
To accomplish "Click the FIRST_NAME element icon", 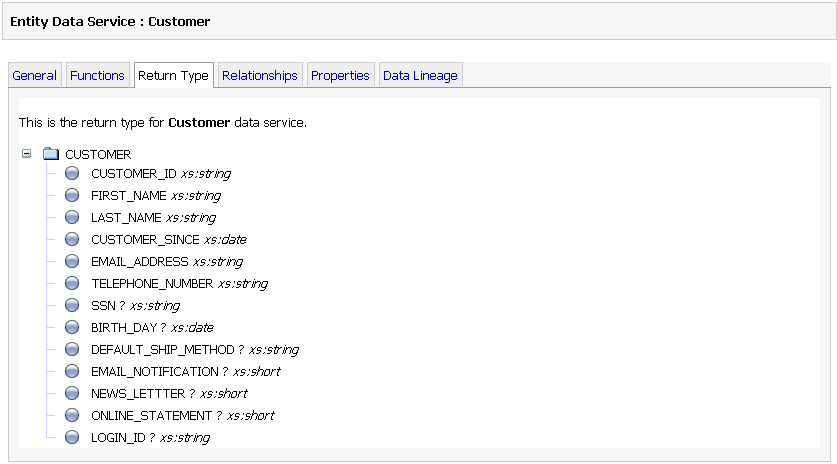I will click(72, 195).
